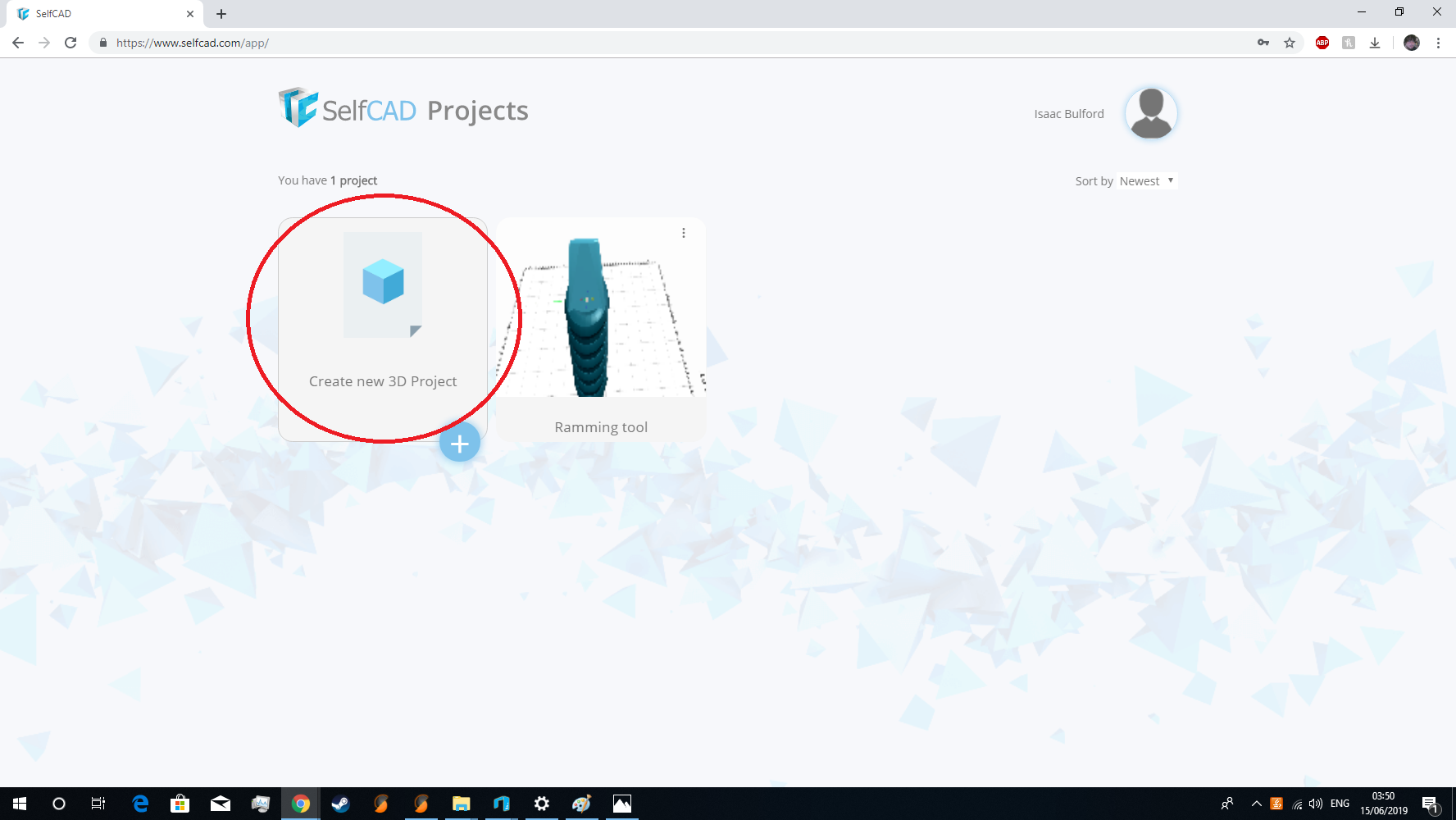Open File Explorer from taskbar
The width and height of the screenshot is (1456, 820).
(x=462, y=804)
